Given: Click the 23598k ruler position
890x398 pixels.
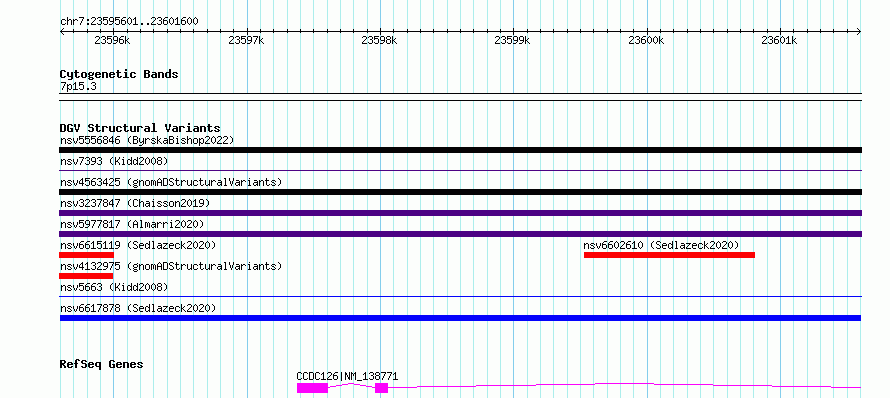Looking at the screenshot, I should pos(379,40).
